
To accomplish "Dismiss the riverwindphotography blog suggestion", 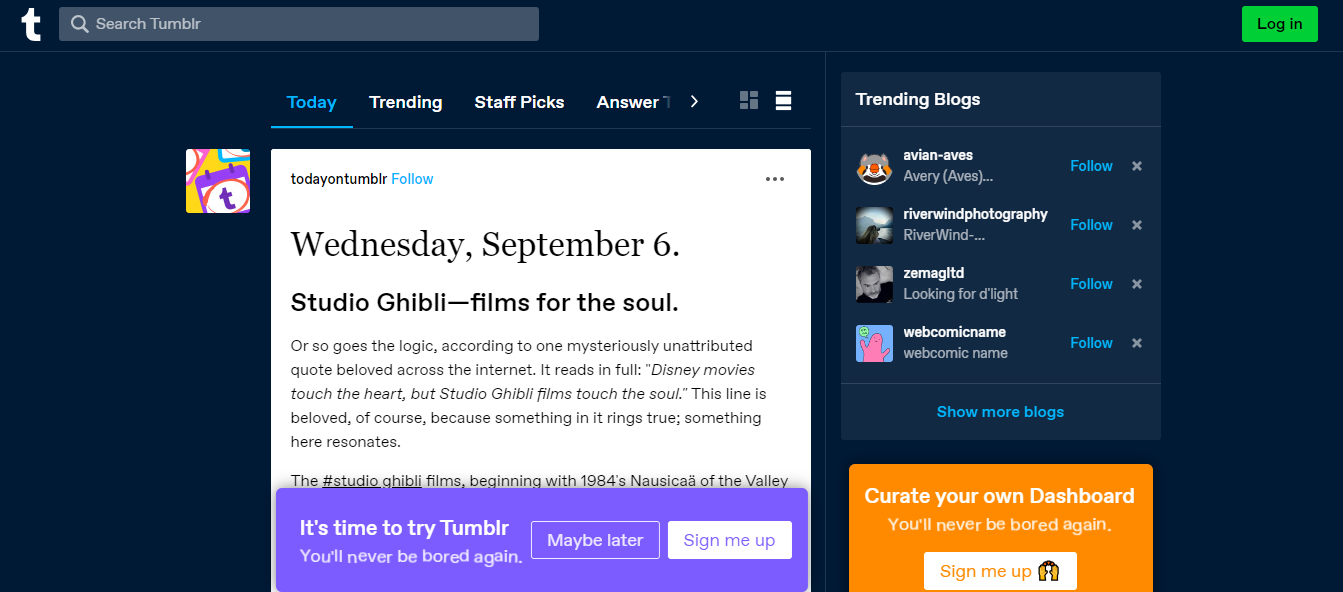I will pyautogui.click(x=1137, y=225).
